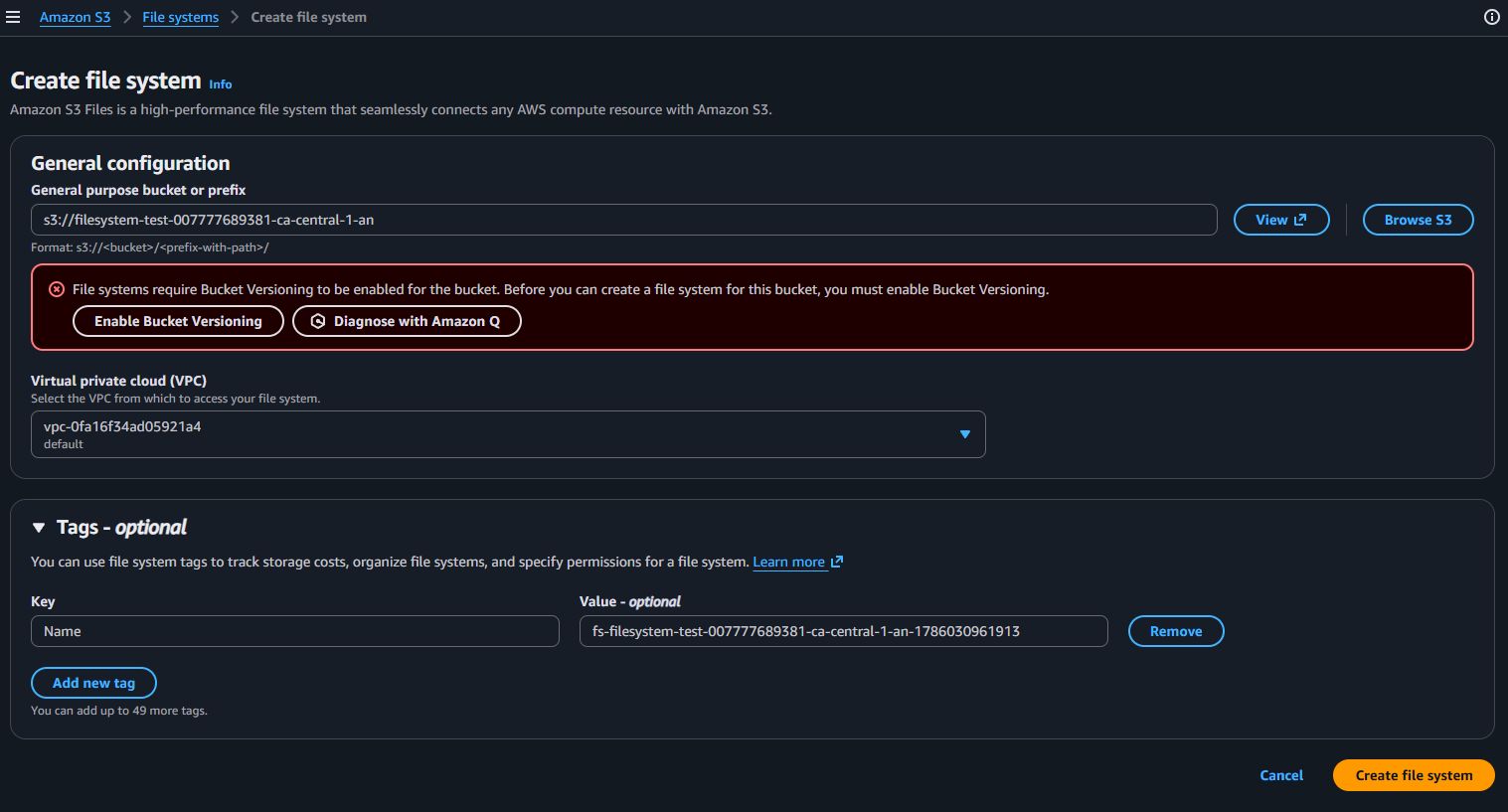
Task: Click 'You can add up to 49 more tags.' text
Action: click(119, 711)
